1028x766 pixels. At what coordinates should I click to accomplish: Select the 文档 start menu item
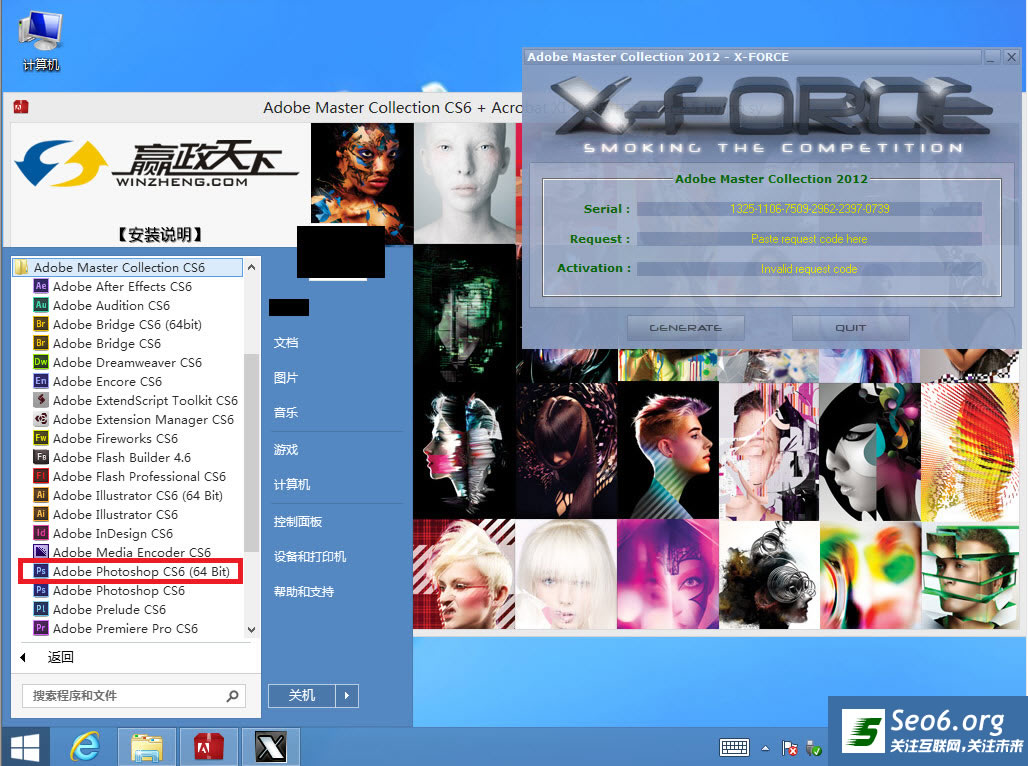pyautogui.click(x=286, y=342)
